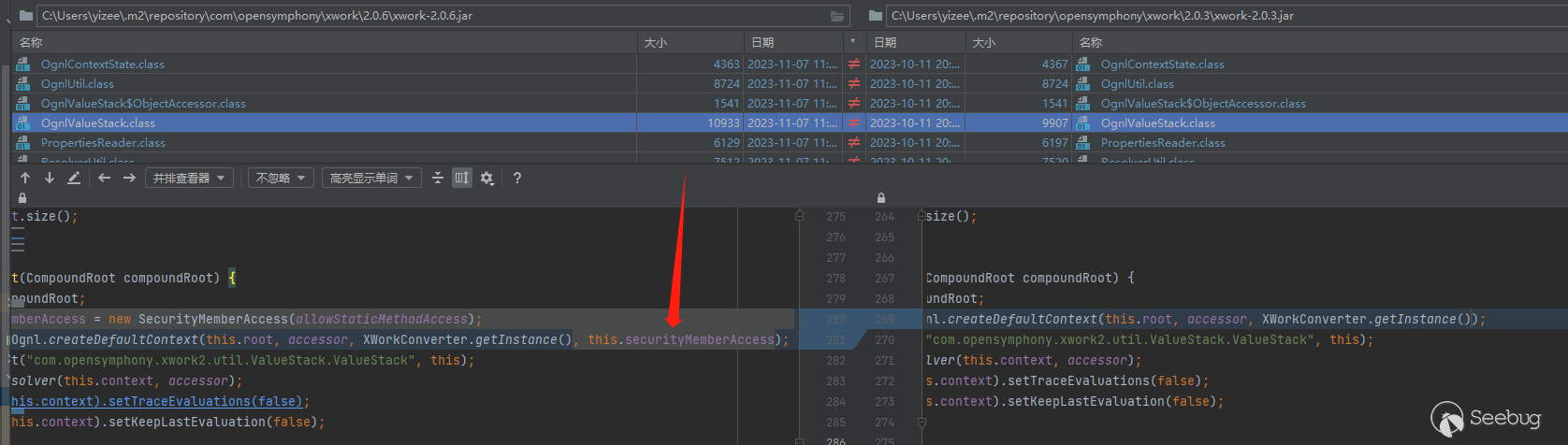Click the lock icon above right editor
Viewport: 1568px width, 445px height.
click(x=880, y=198)
